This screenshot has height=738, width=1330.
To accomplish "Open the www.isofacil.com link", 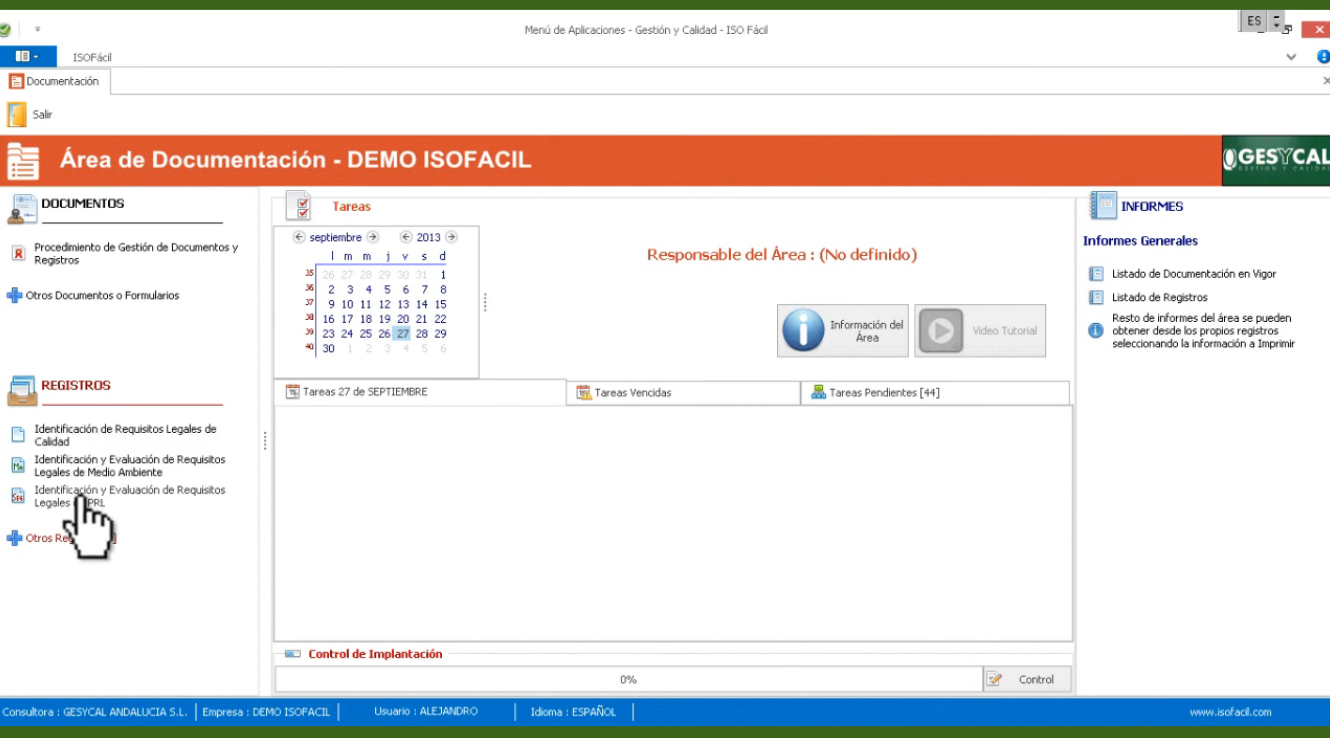I will pyautogui.click(x=1230, y=712).
